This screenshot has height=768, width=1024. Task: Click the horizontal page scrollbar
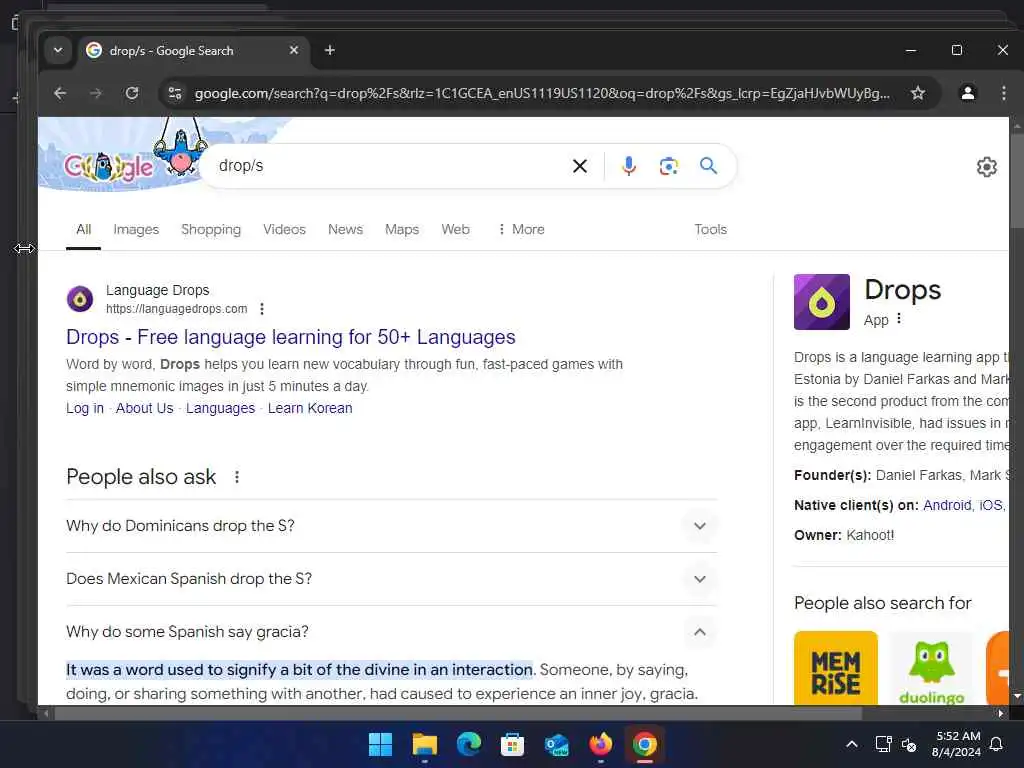pyautogui.click(x=457, y=714)
